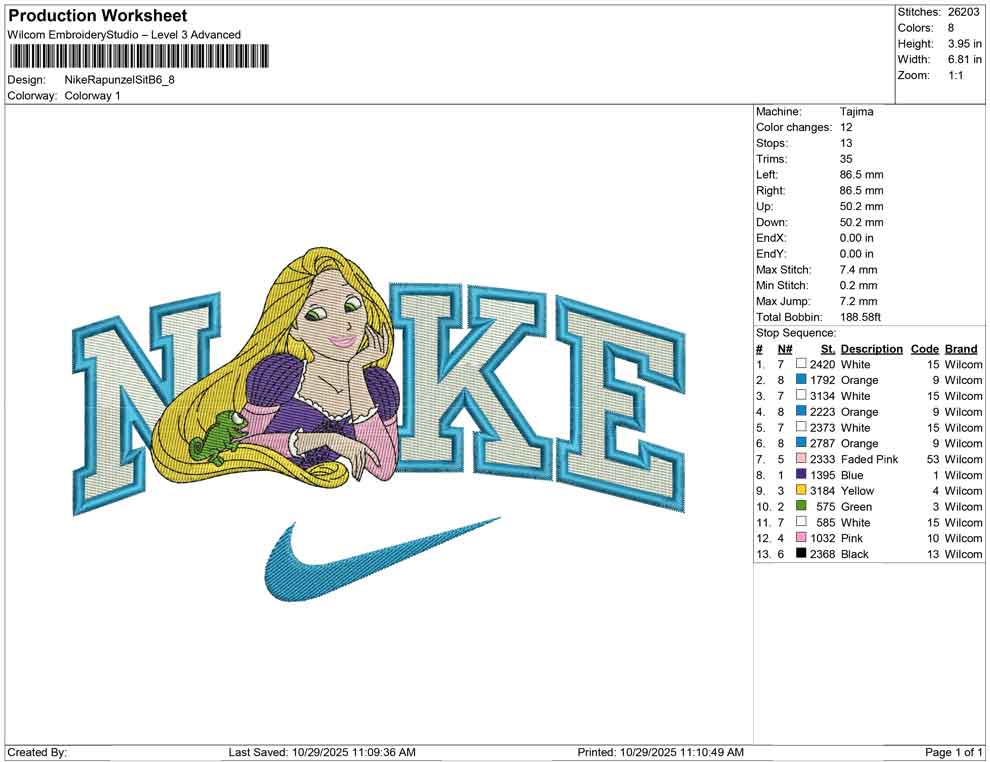Image resolution: width=990 pixels, height=762 pixels.
Task: Click the St. column header
Action: pos(827,349)
